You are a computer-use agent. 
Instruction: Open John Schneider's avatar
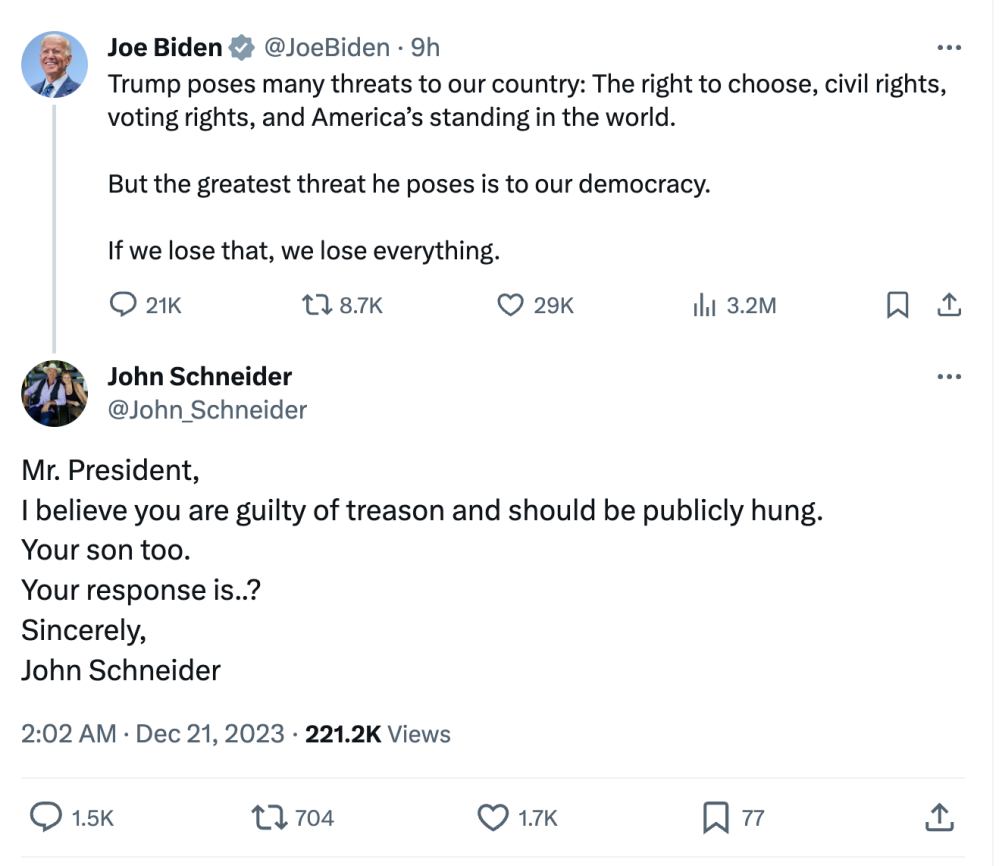point(54,393)
